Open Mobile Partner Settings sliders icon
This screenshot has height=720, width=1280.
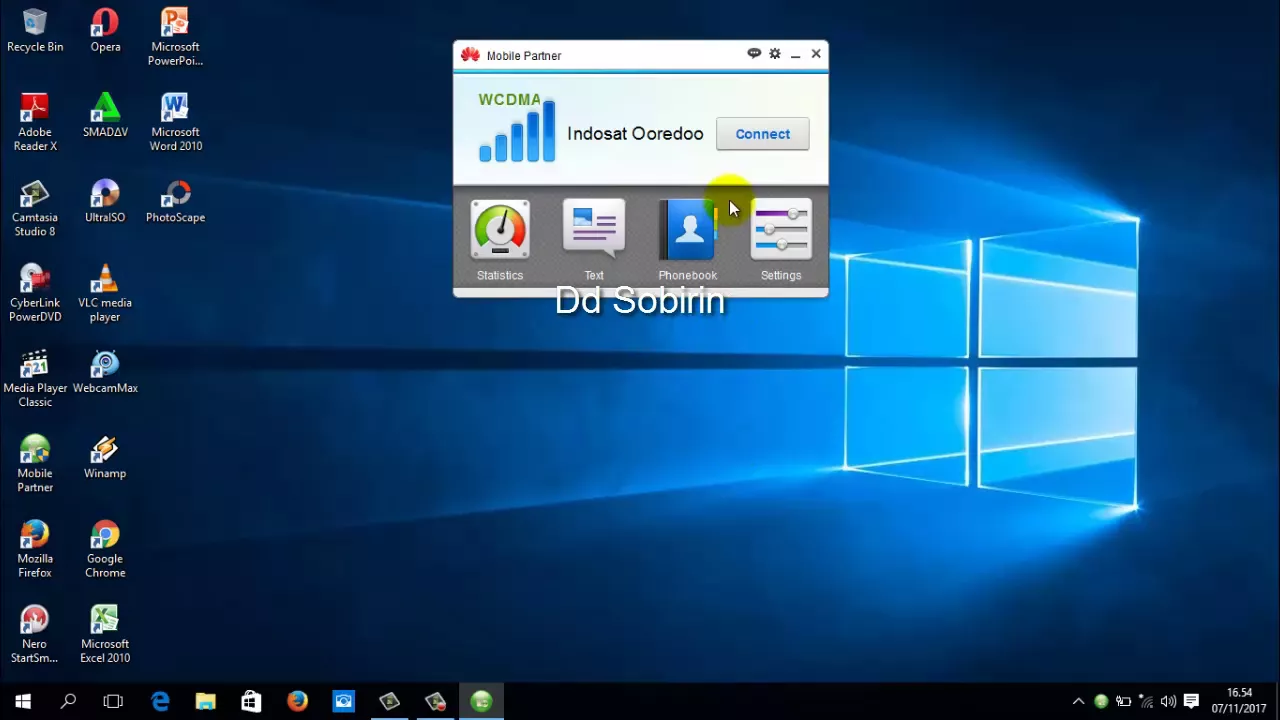point(781,241)
